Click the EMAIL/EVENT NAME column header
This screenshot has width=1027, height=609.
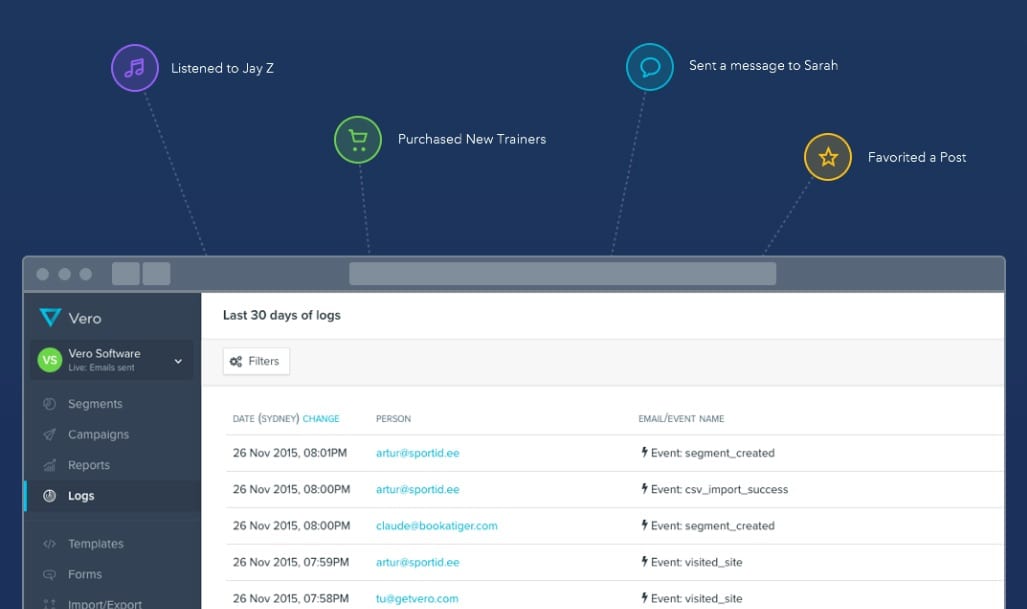click(x=681, y=418)
